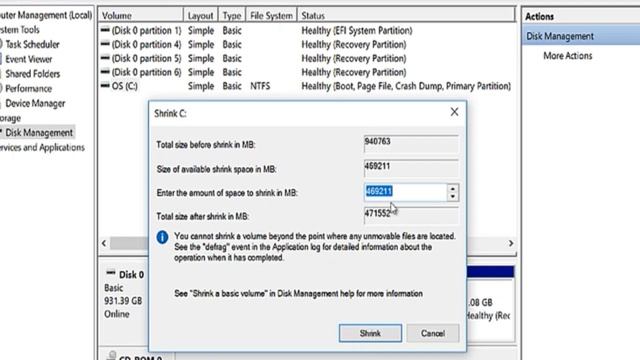Click the drive icon beside OS (C:)
The image size is (640, 360).
pos(105,86)
